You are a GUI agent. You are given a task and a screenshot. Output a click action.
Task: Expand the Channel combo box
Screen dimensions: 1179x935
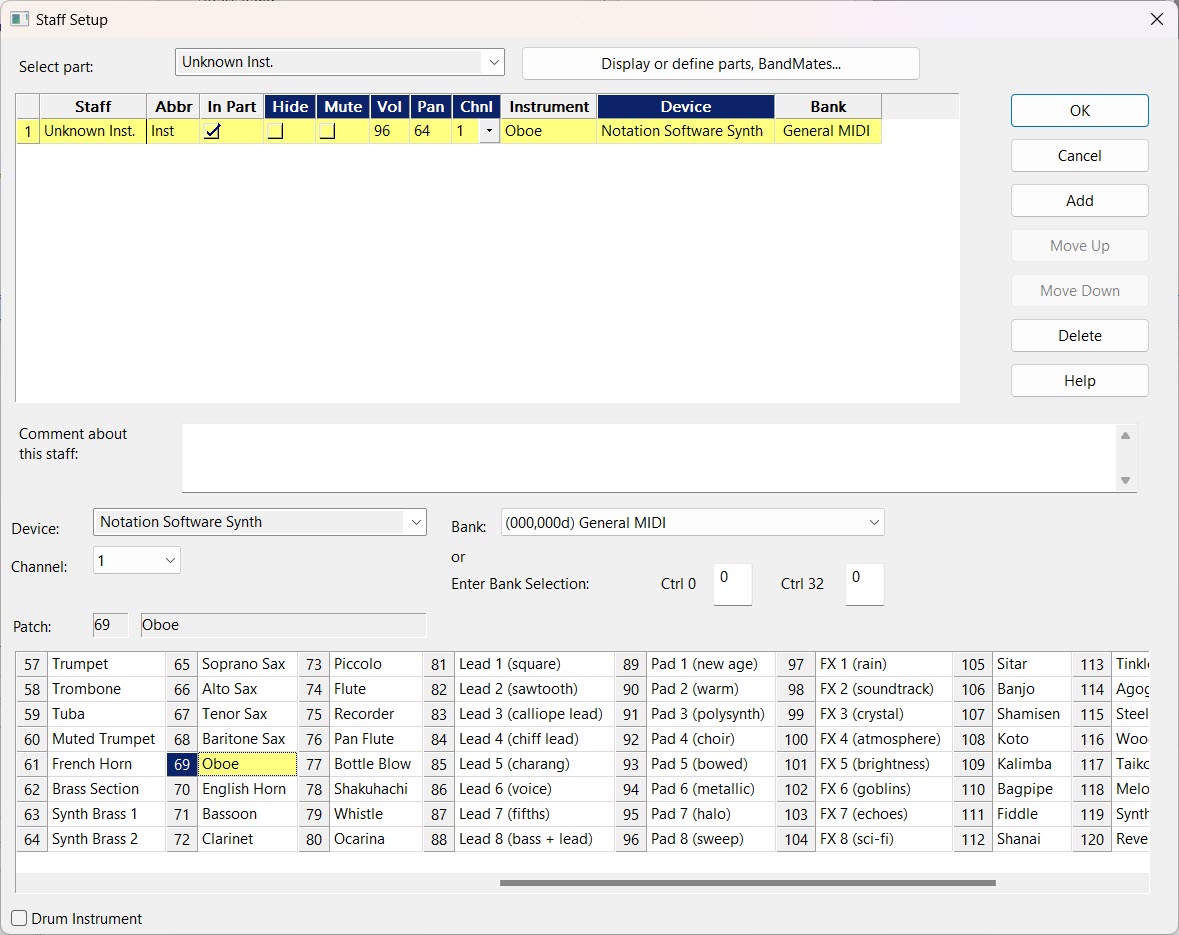pyautogui.click(x=169, y=560)
